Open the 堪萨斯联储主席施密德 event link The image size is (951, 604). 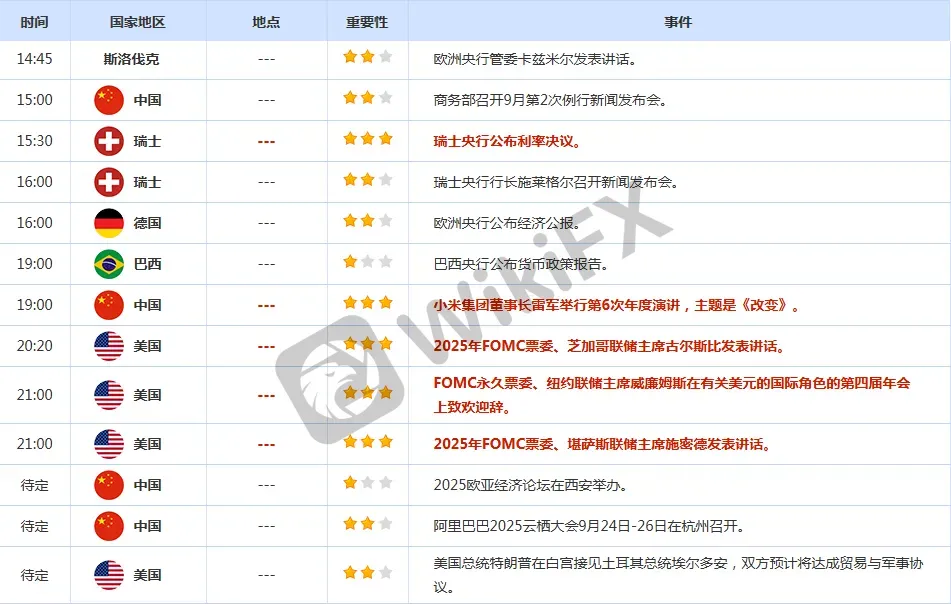pos(602,444)
